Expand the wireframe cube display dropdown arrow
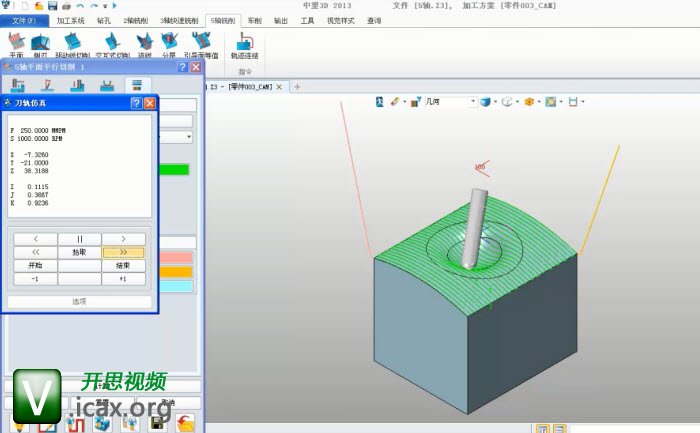Viewport: 700px width, 433px height. [517, 102]
